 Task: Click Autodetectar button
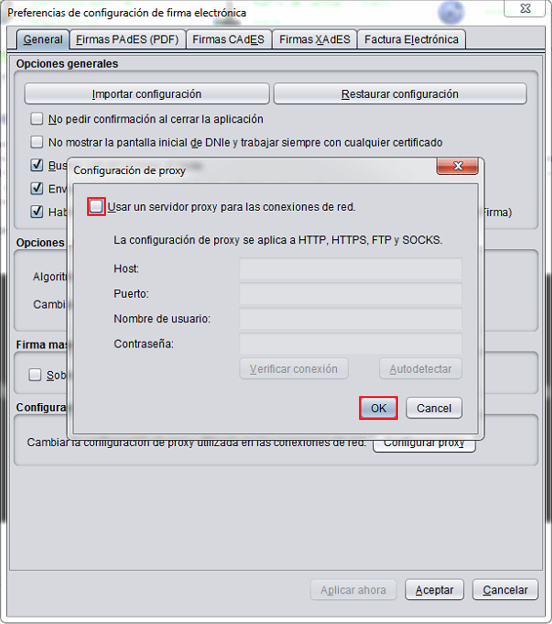pos(421,369)
